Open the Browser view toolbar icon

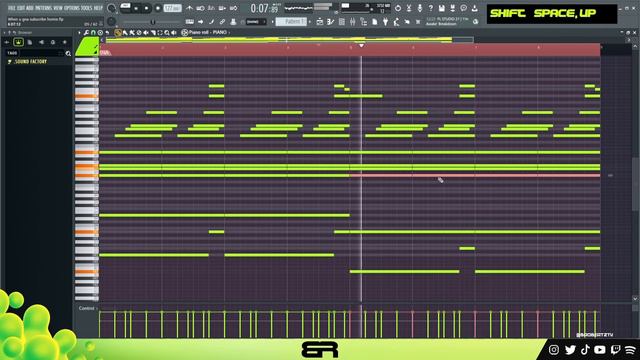(364, 22)
